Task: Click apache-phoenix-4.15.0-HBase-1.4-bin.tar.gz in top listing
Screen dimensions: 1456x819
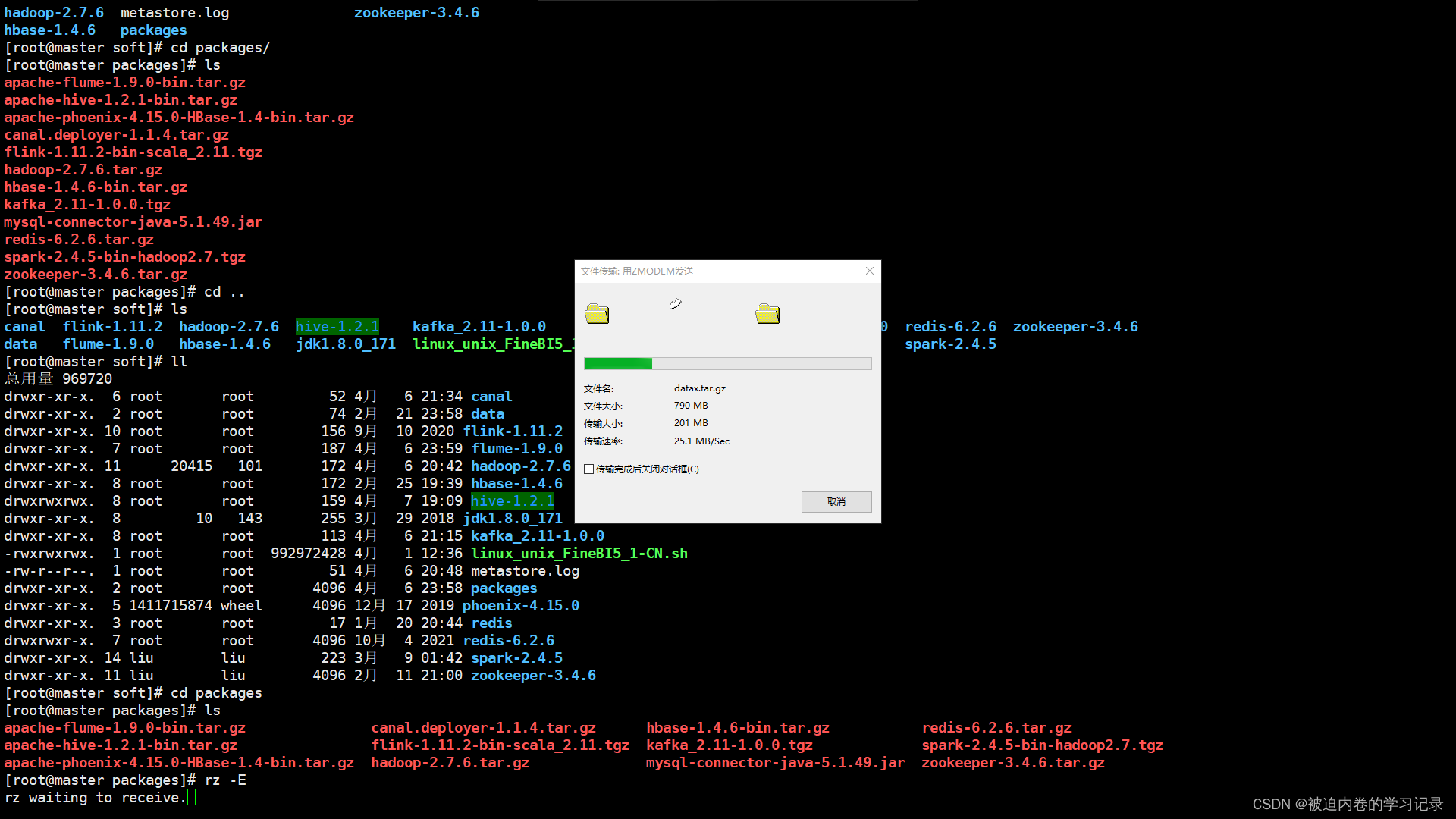Action: click(x=179, y=118)
